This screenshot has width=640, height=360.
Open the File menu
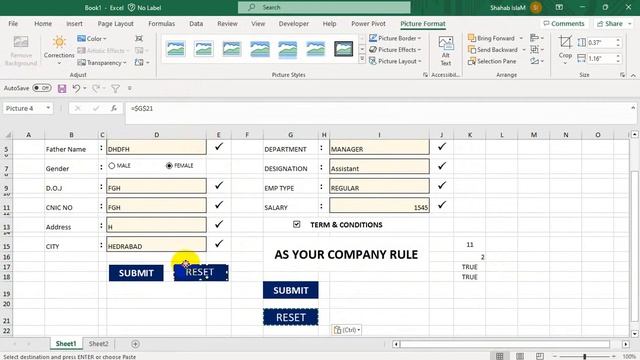[x=13, y=24]
